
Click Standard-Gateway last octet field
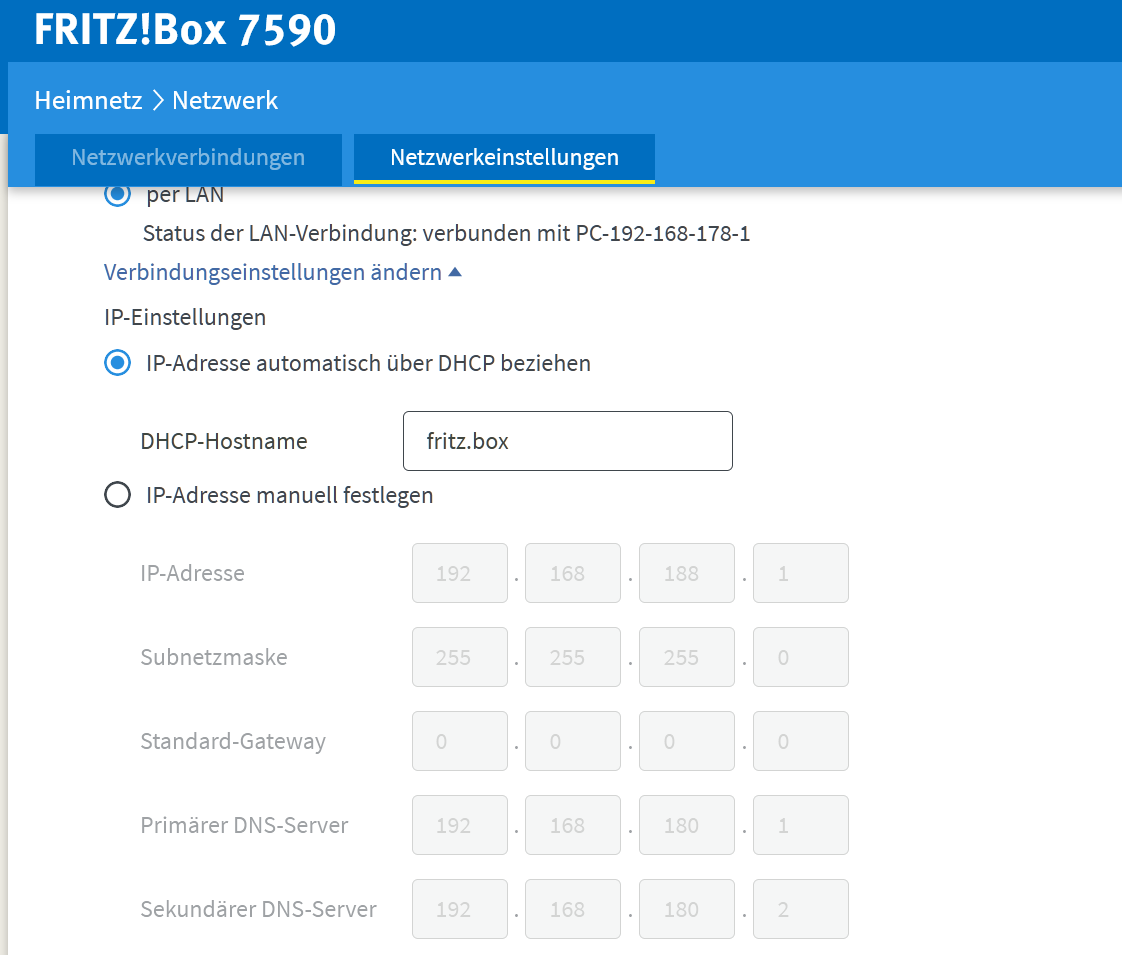(801, 741)
